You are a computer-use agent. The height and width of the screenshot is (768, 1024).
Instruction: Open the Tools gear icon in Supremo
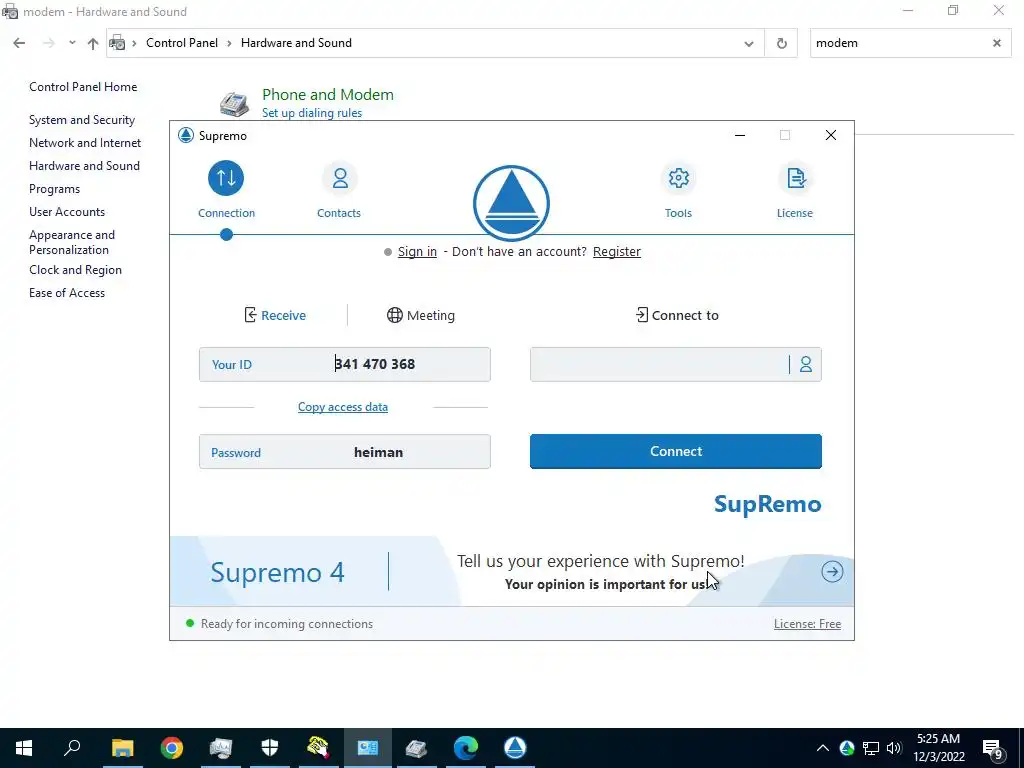tap(679, 178)
